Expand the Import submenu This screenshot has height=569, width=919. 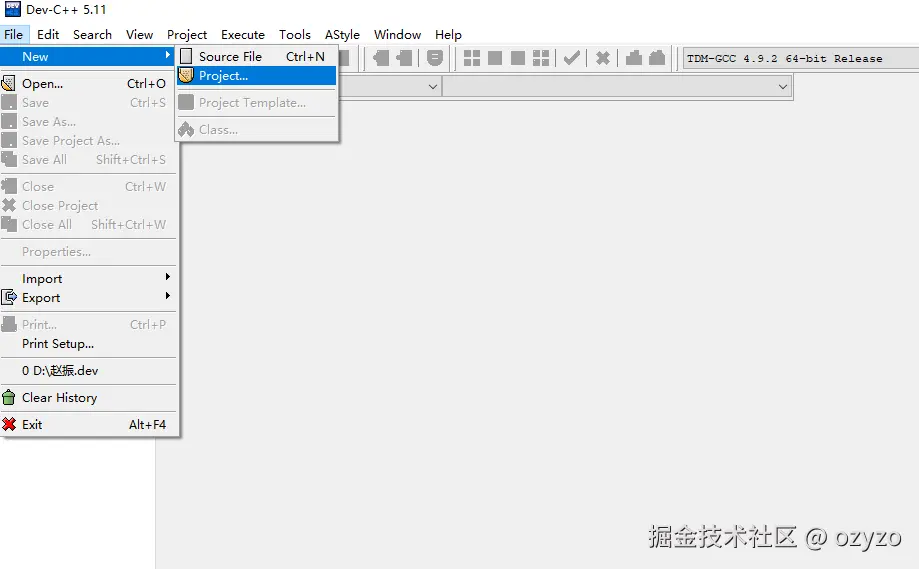(88, 279)
